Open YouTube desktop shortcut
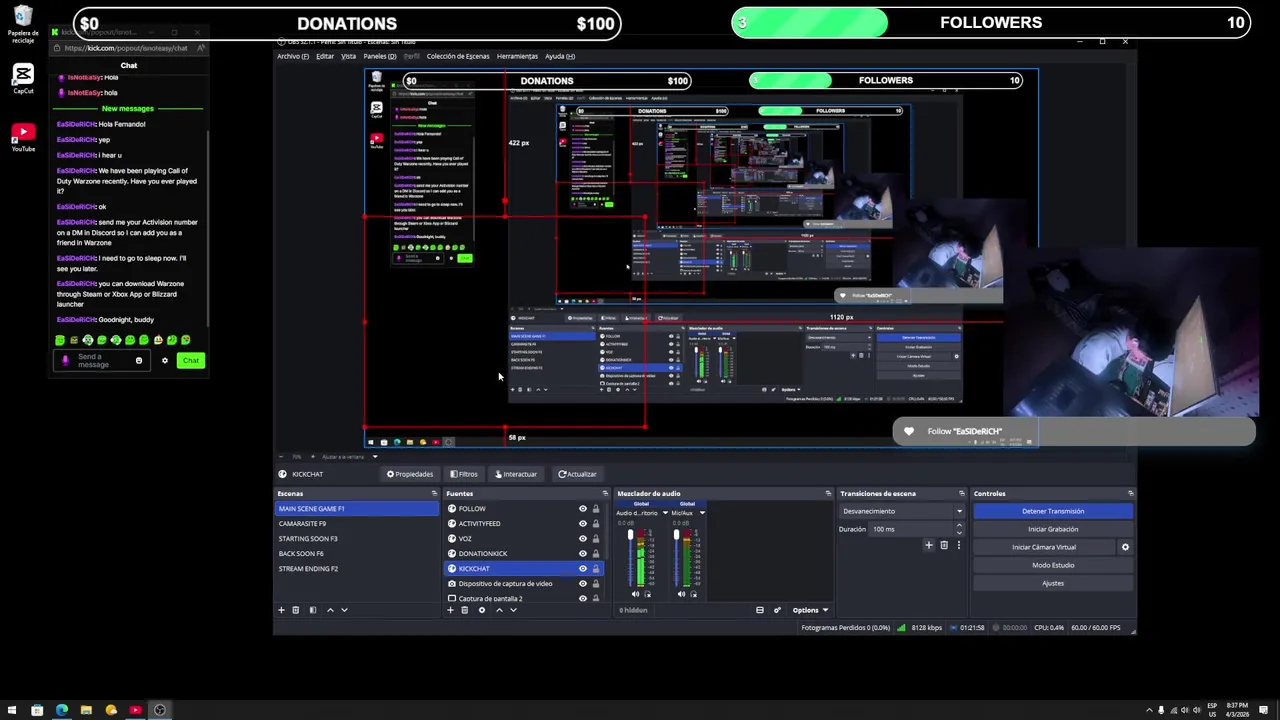The height and width of the screenshot is (720, 1280). coord(23,137)
